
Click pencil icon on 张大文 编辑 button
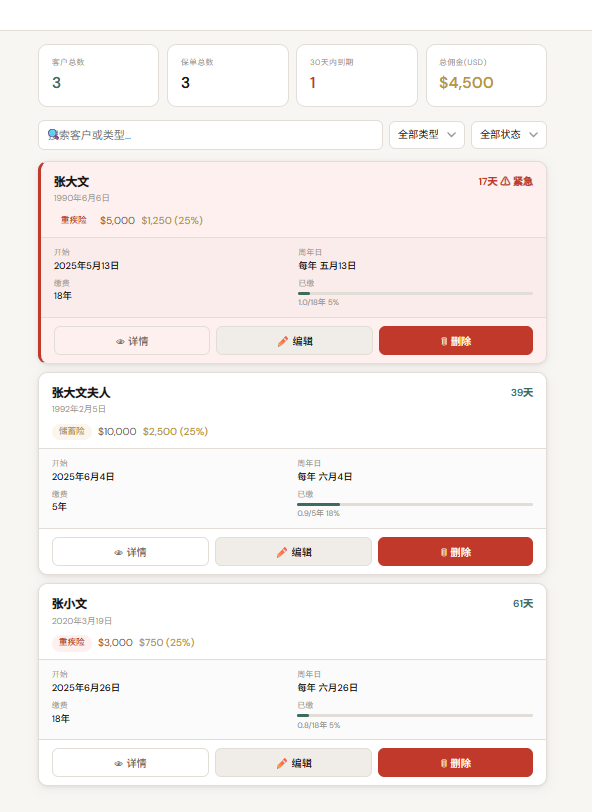[282, 341]
